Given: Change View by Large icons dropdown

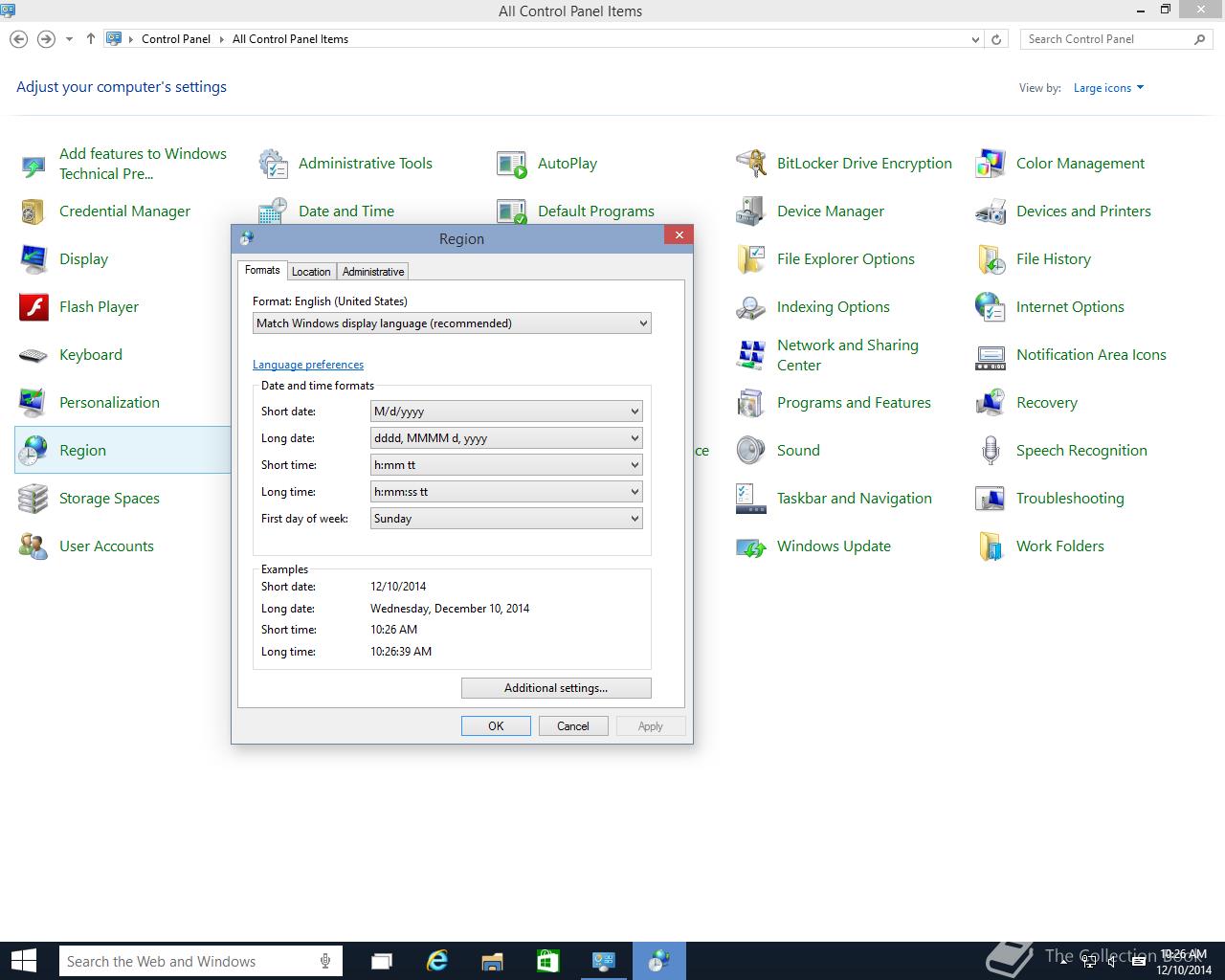Looking at the screenshot, I should [x=1108, y=88].
